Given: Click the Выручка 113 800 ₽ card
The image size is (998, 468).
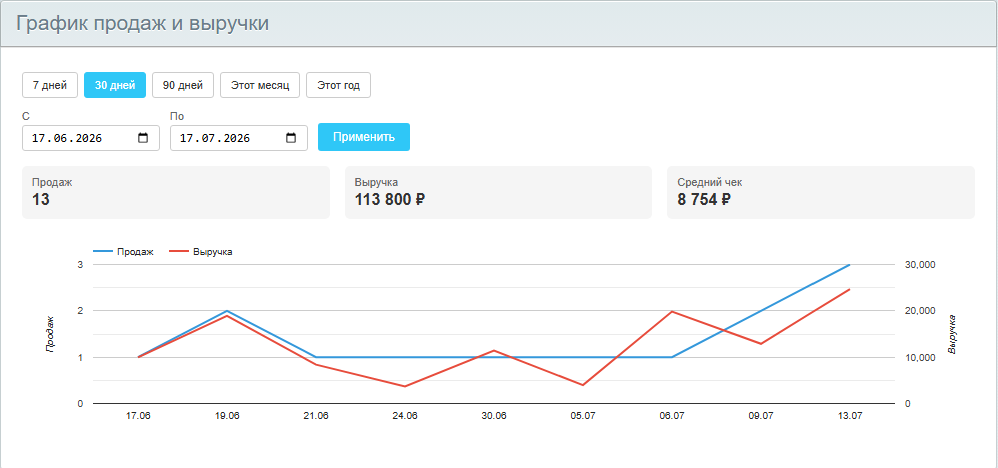Looking at the screenshot, I should coord(498,192).
